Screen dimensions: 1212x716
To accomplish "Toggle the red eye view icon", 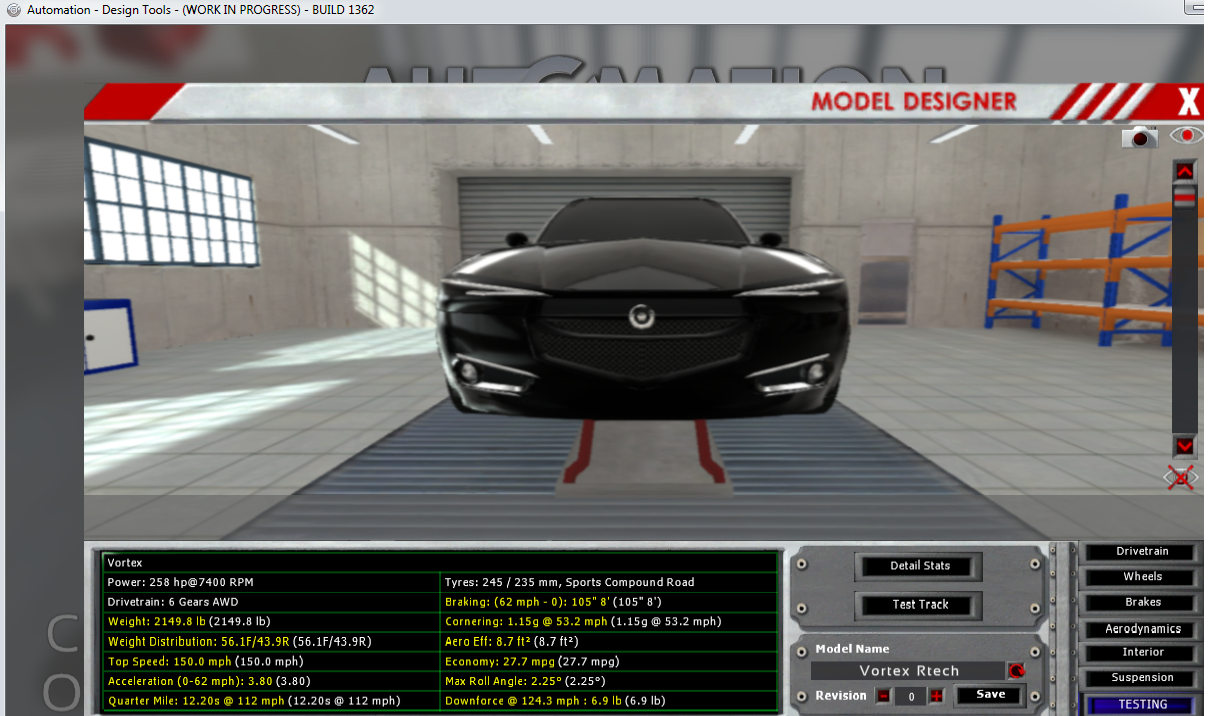I will [1186, 135].
